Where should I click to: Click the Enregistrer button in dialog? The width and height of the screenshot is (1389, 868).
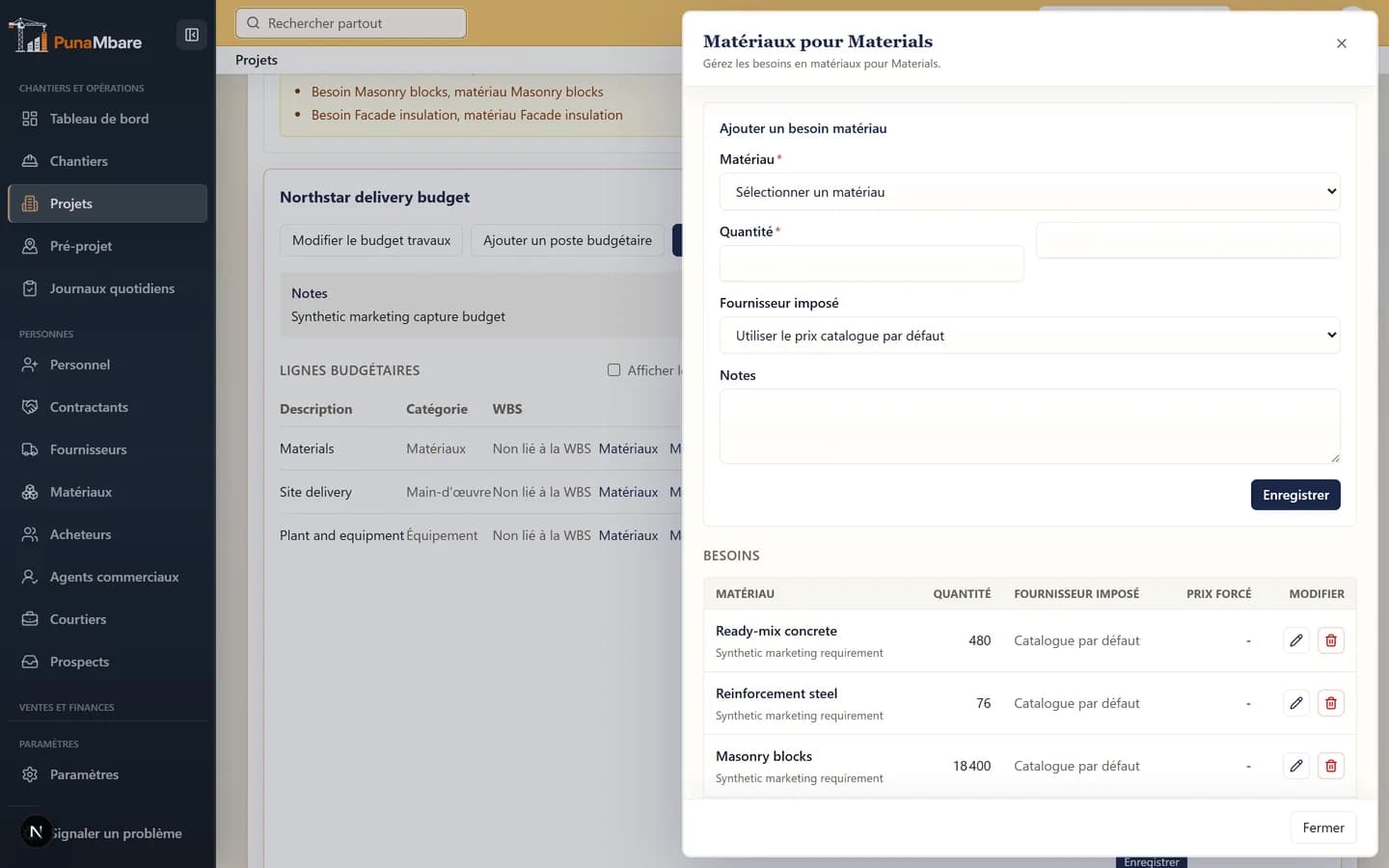(x=1295, y=495)
